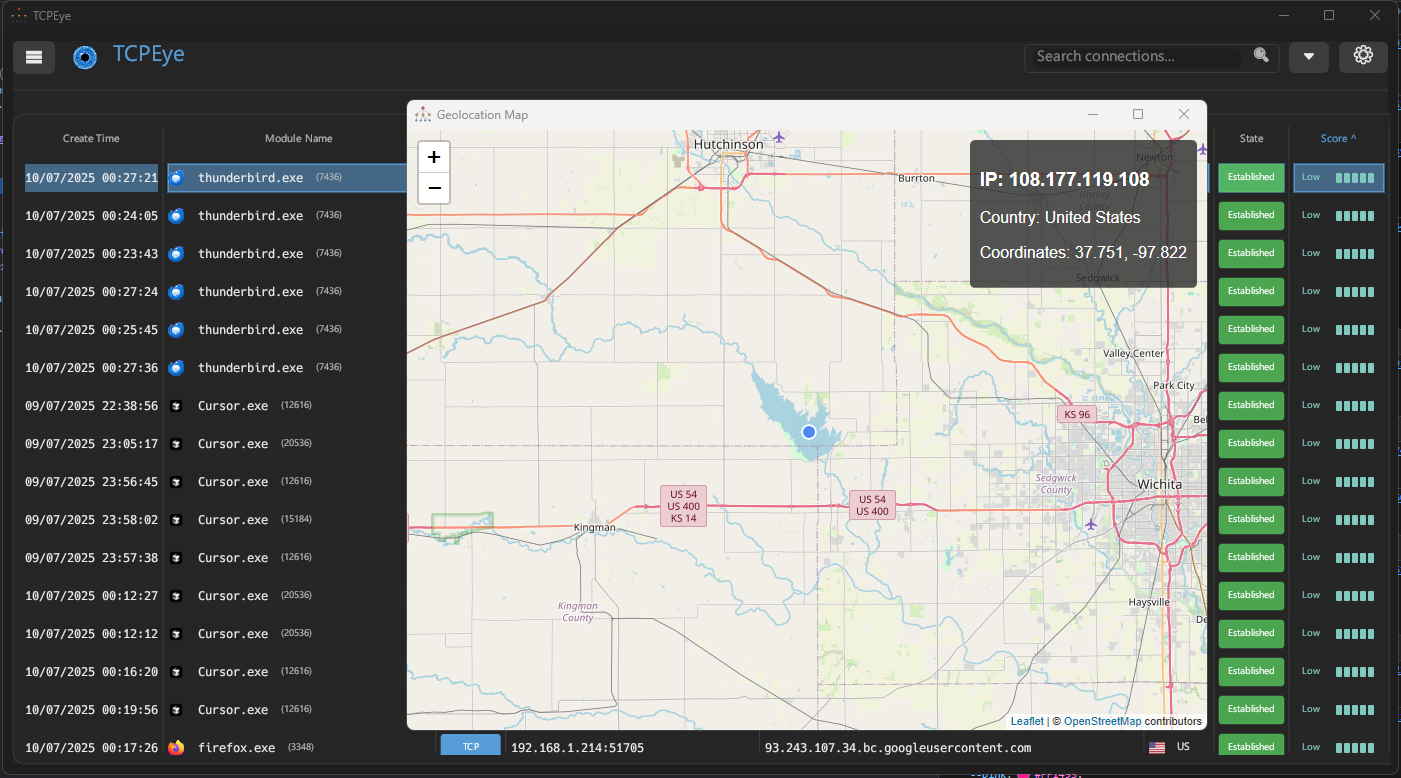The image size is (1401, 778).
Task: Select timestamp 10/07/2025 00:17:26
Action: click(x=91, y=747)
